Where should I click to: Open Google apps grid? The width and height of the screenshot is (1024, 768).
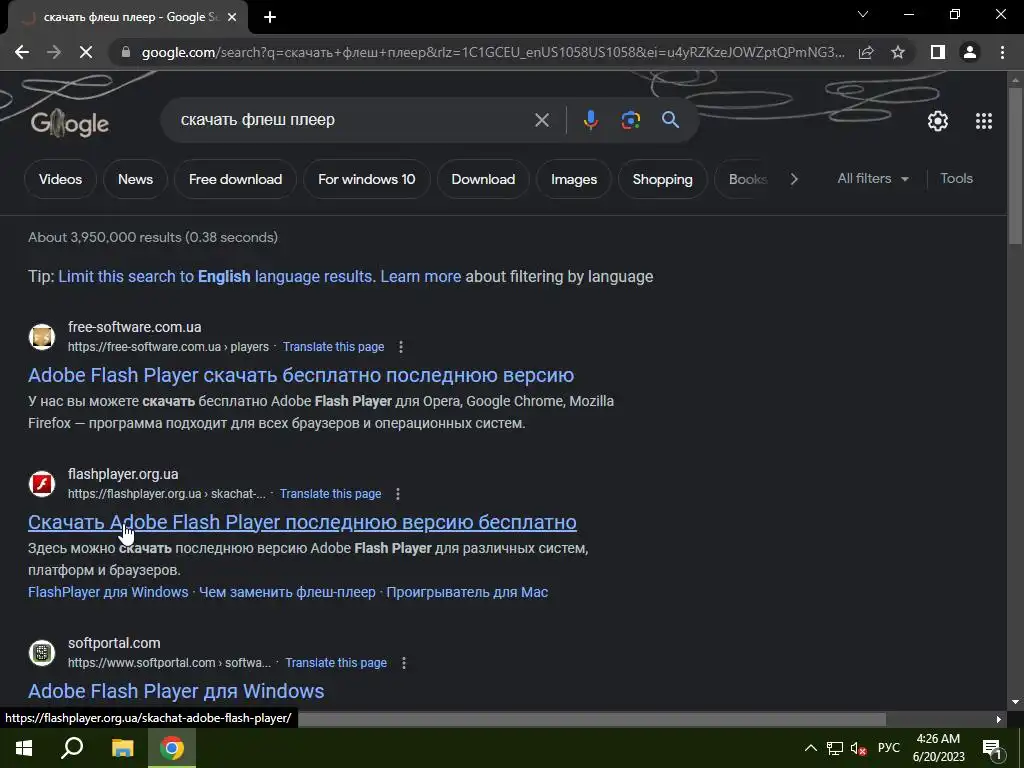pos(984,121)
